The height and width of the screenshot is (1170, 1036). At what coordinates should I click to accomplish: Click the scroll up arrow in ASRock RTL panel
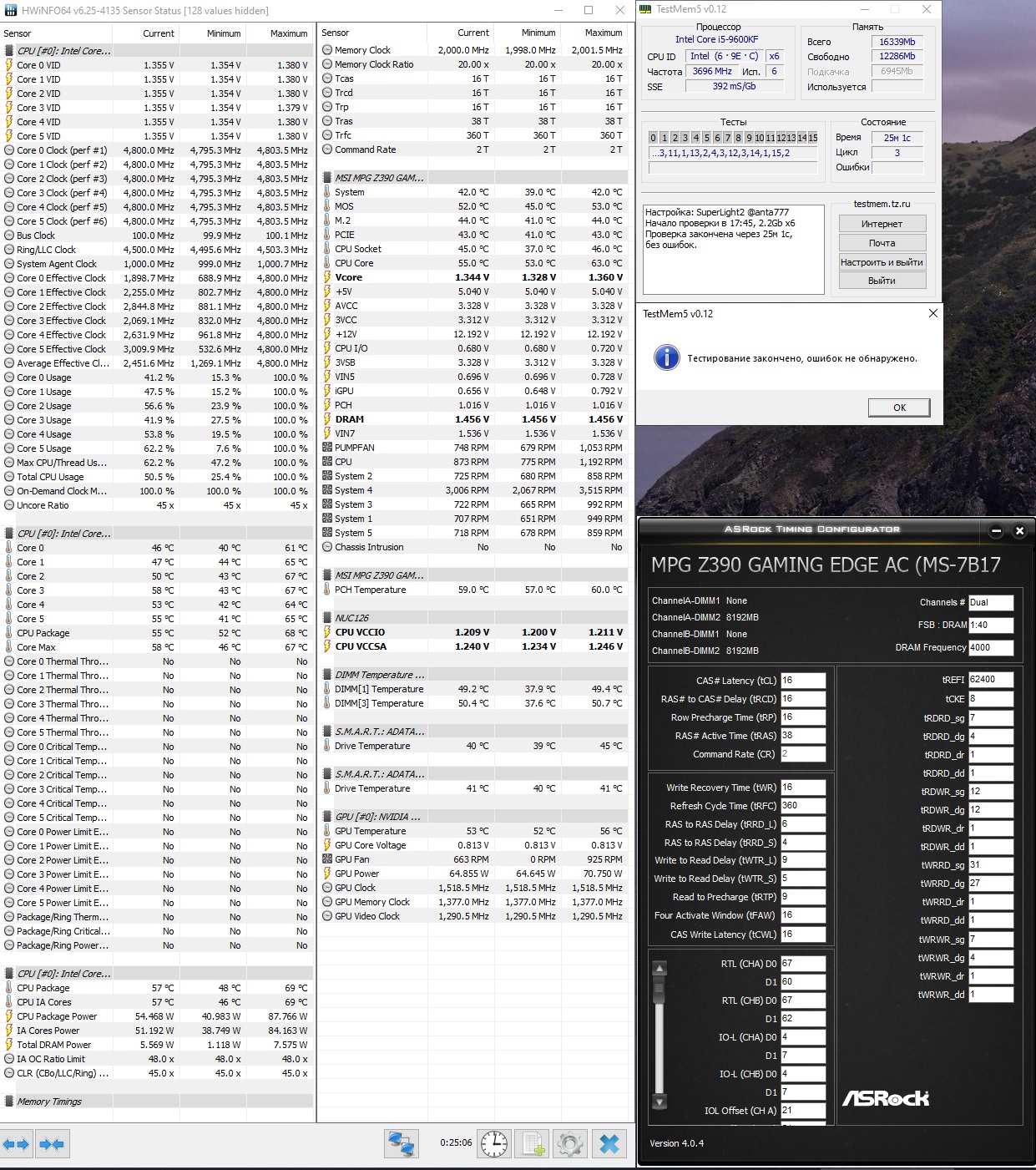point(660,970)
